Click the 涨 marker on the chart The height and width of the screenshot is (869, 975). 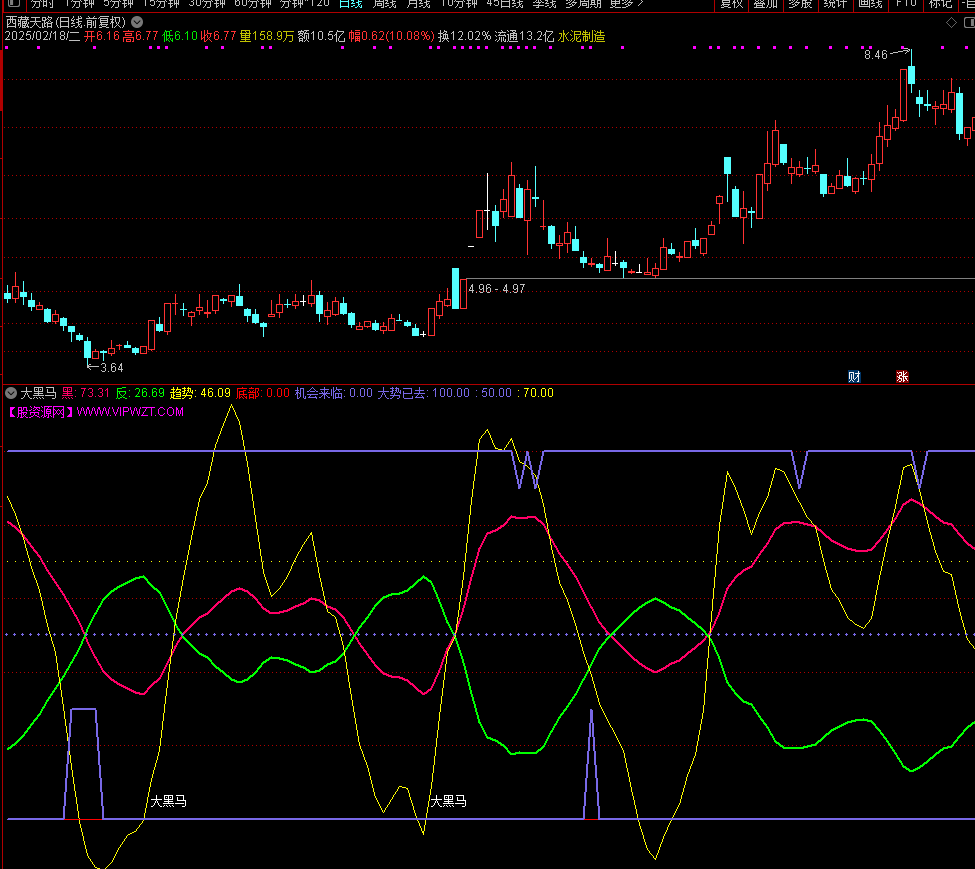coord(902,377)
